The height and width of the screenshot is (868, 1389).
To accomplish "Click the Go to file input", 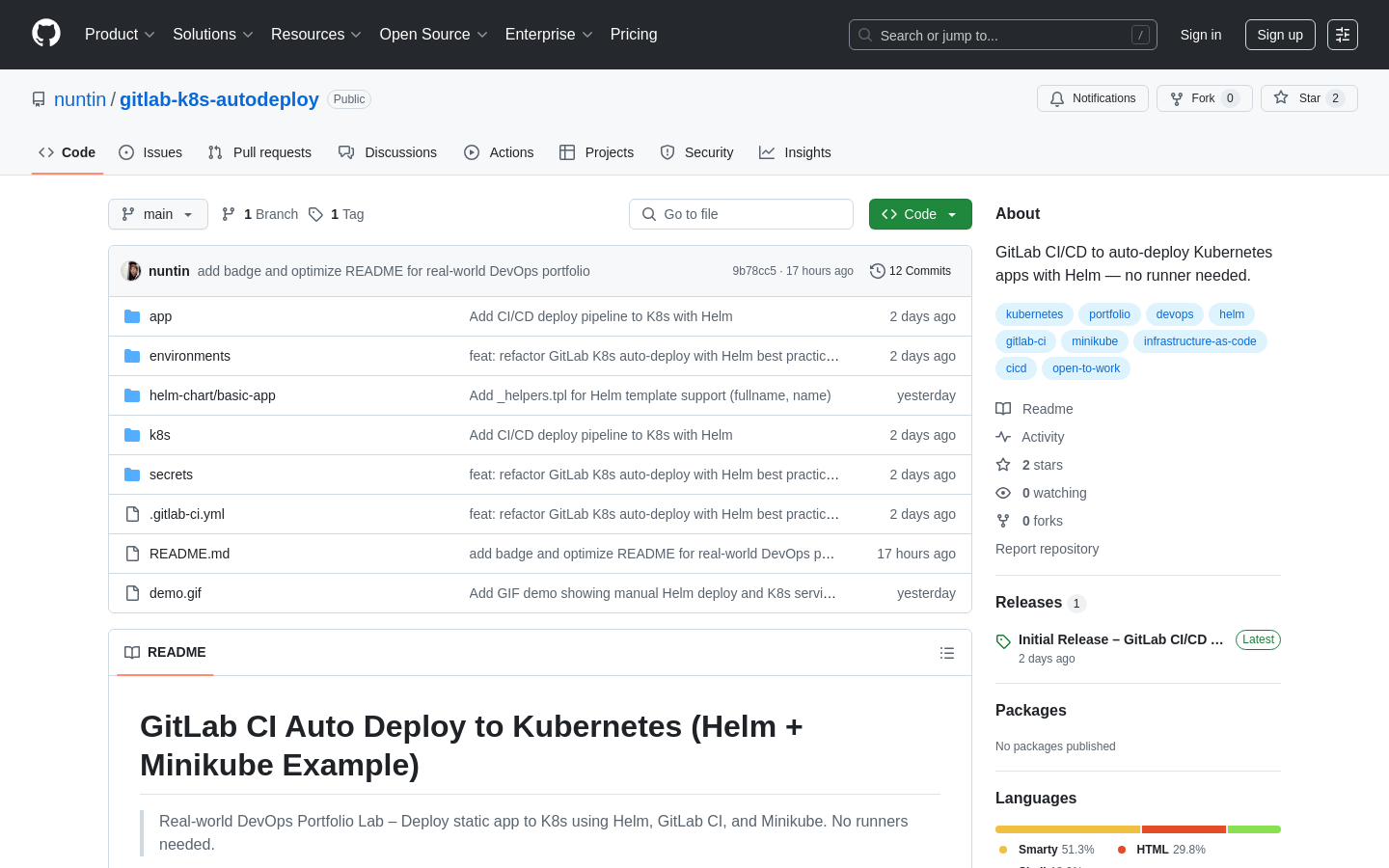I will 741,214.
